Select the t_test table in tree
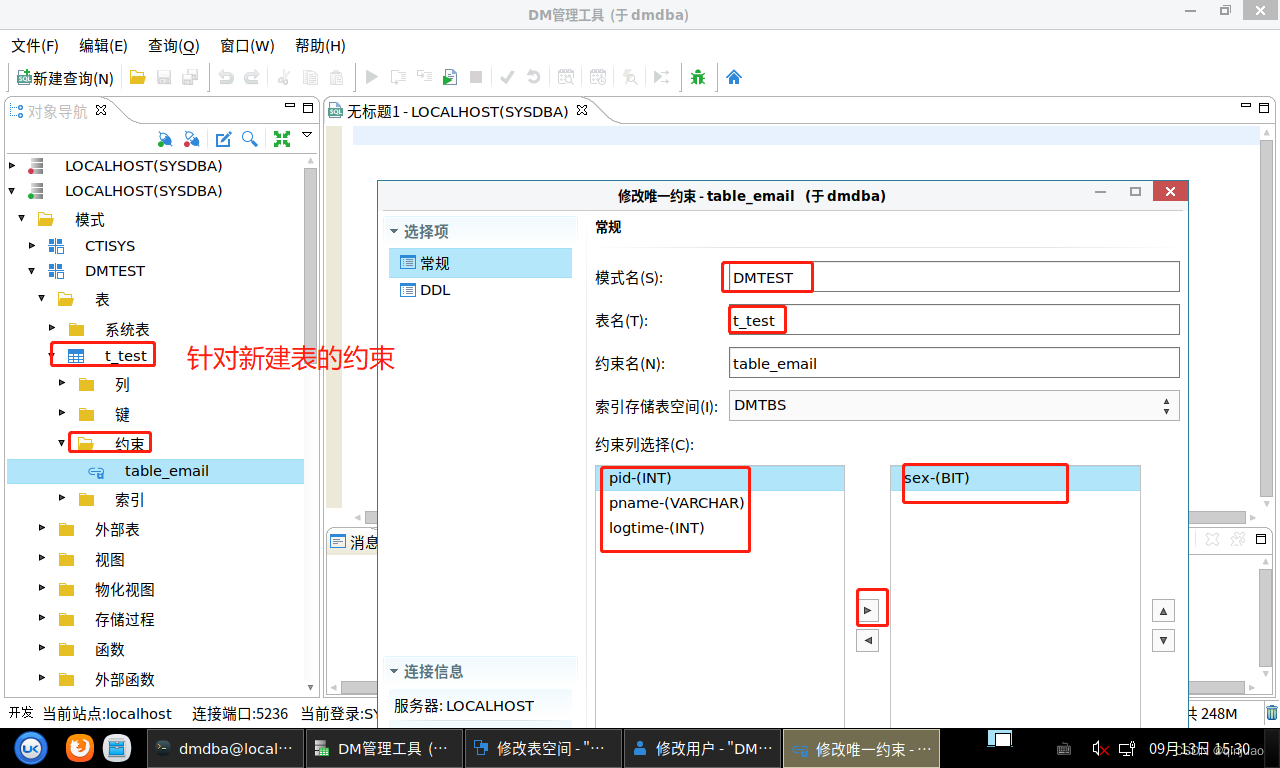 [125, 355]
